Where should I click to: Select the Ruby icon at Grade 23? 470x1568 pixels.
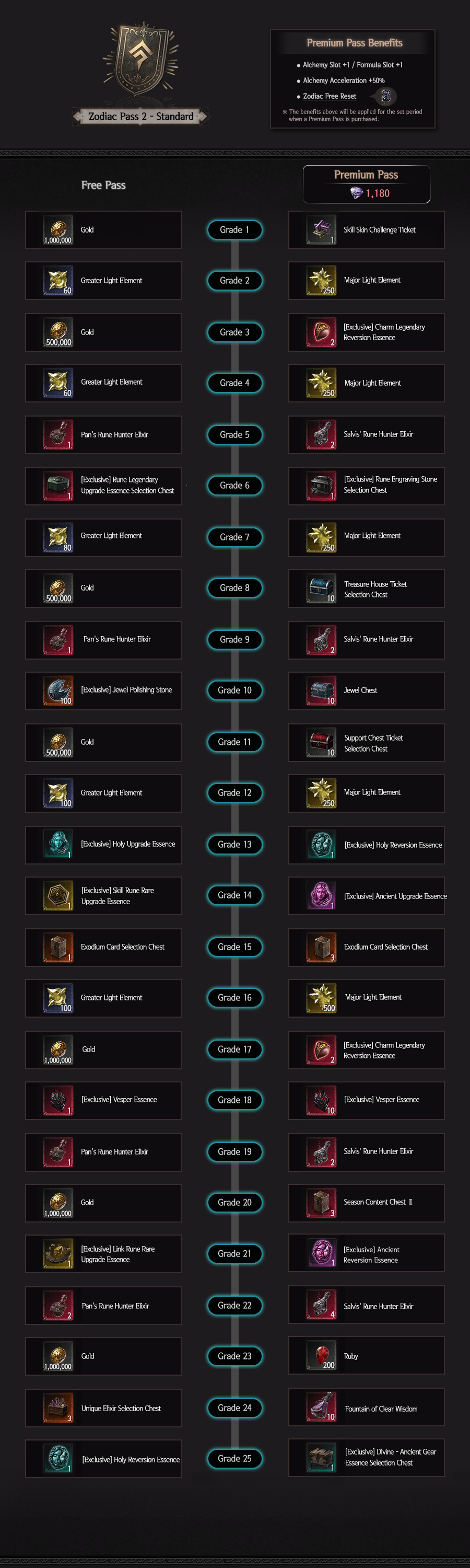tap(321, 1355)
